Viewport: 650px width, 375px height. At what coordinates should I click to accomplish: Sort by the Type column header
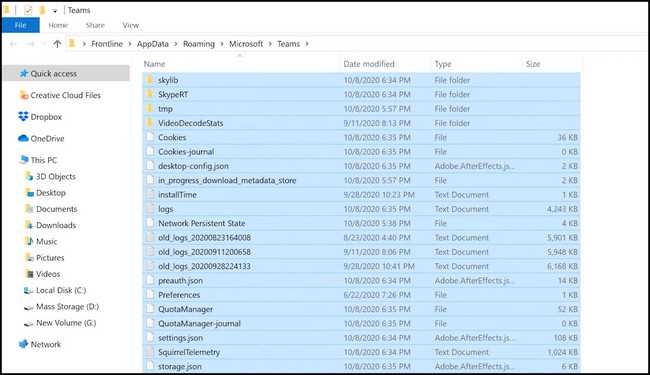click(x=443, y=64)
